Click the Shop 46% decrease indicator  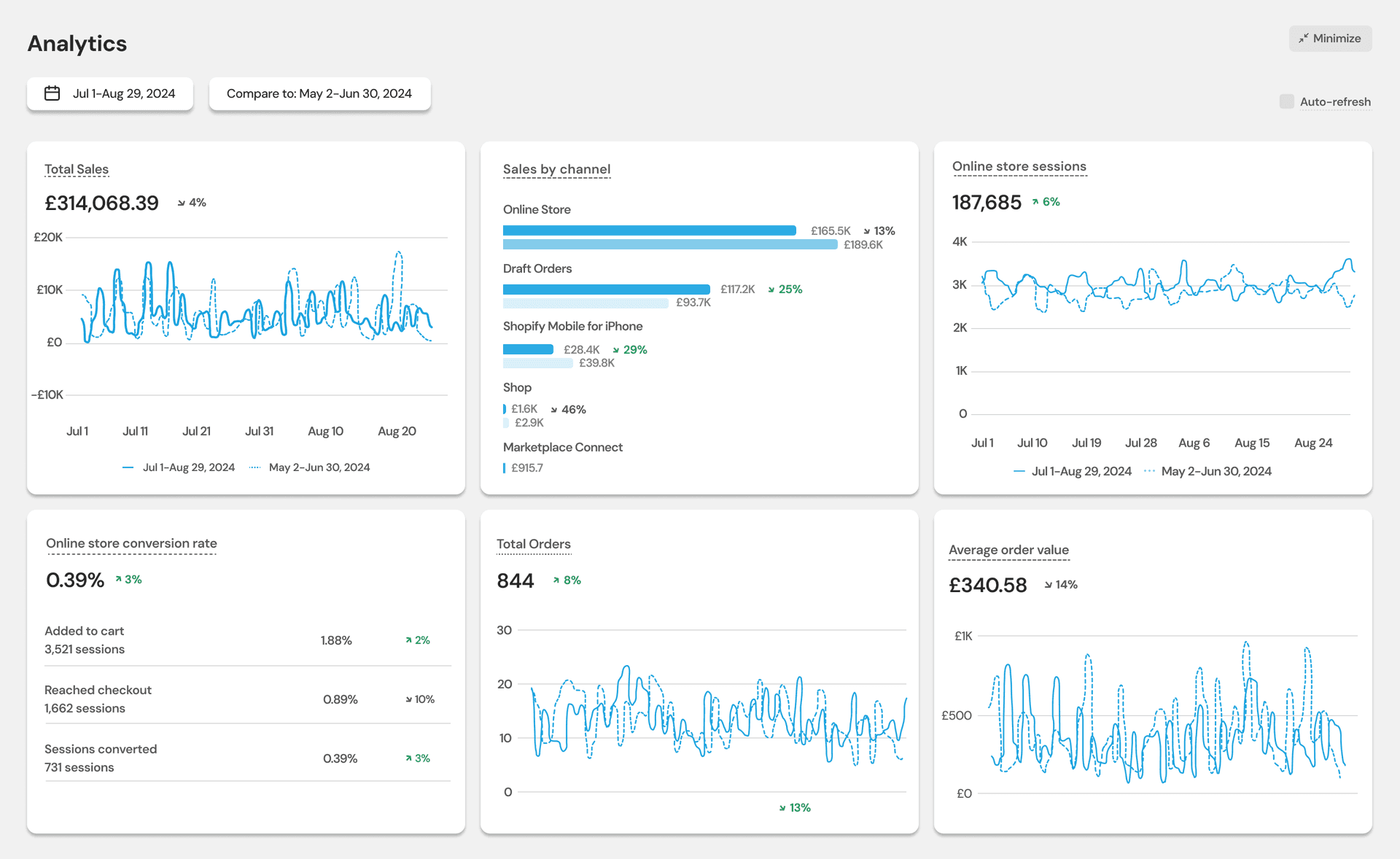click(568, 410)
